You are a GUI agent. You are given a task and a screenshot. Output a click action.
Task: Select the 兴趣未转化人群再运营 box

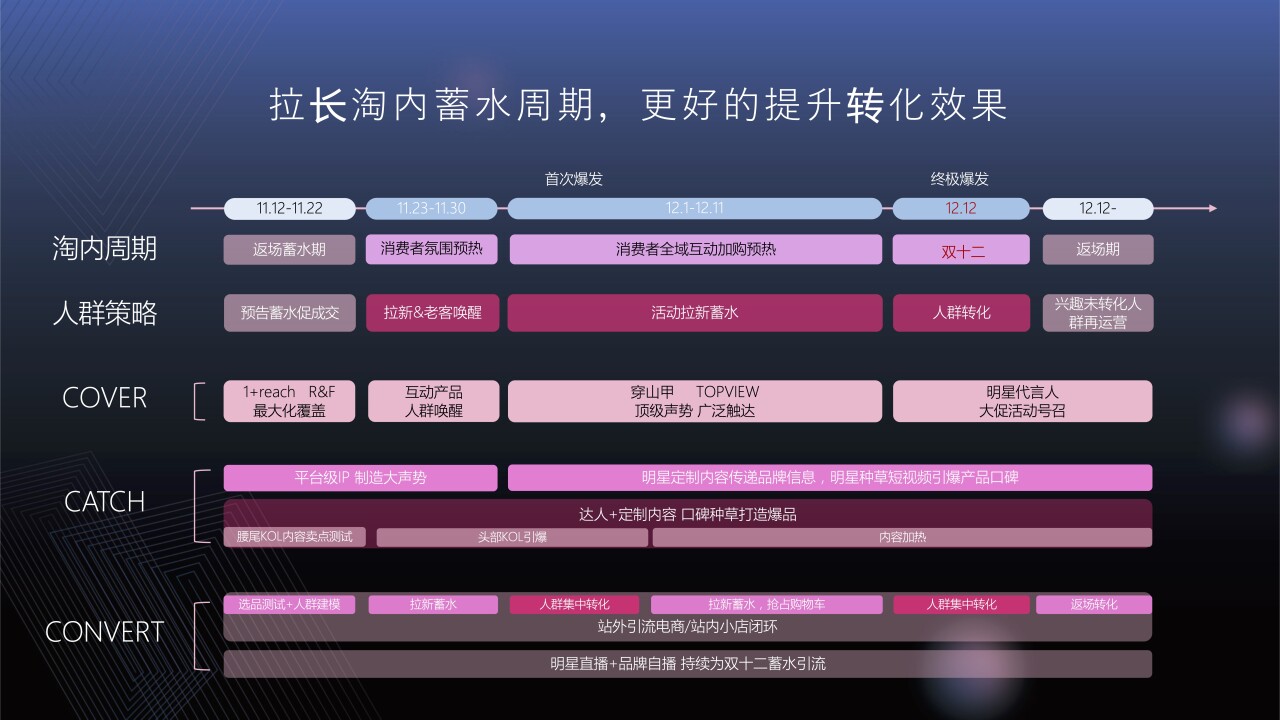pos(1097,313)
